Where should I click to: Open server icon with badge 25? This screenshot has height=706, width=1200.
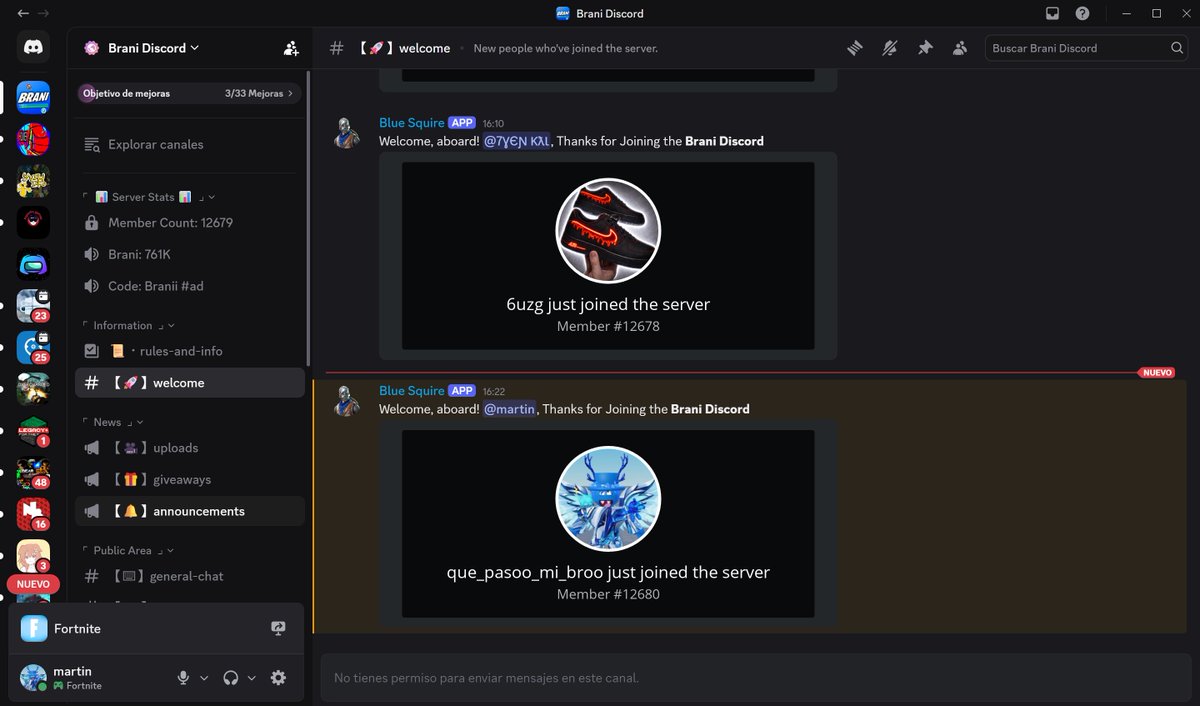pos(33,347)
